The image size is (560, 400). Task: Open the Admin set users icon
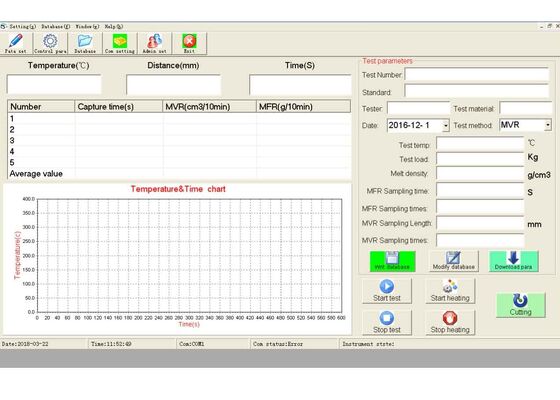(155, 44)
